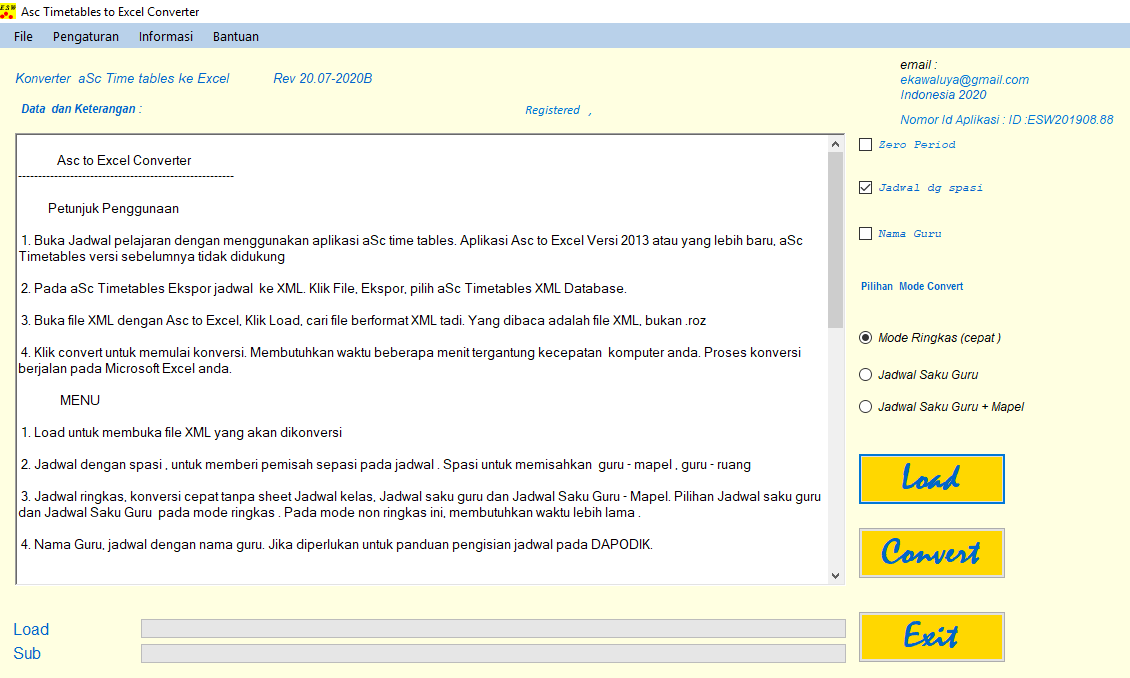Open the Informasi menu
Screen dimensions: 1130x678
click(x=166, y=37)
